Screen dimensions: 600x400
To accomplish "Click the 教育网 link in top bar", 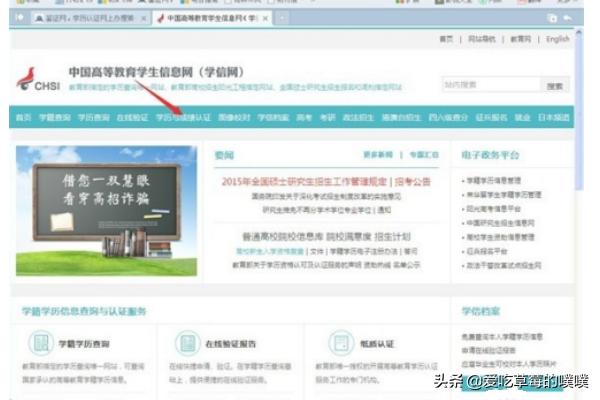I will click(520, 39).
